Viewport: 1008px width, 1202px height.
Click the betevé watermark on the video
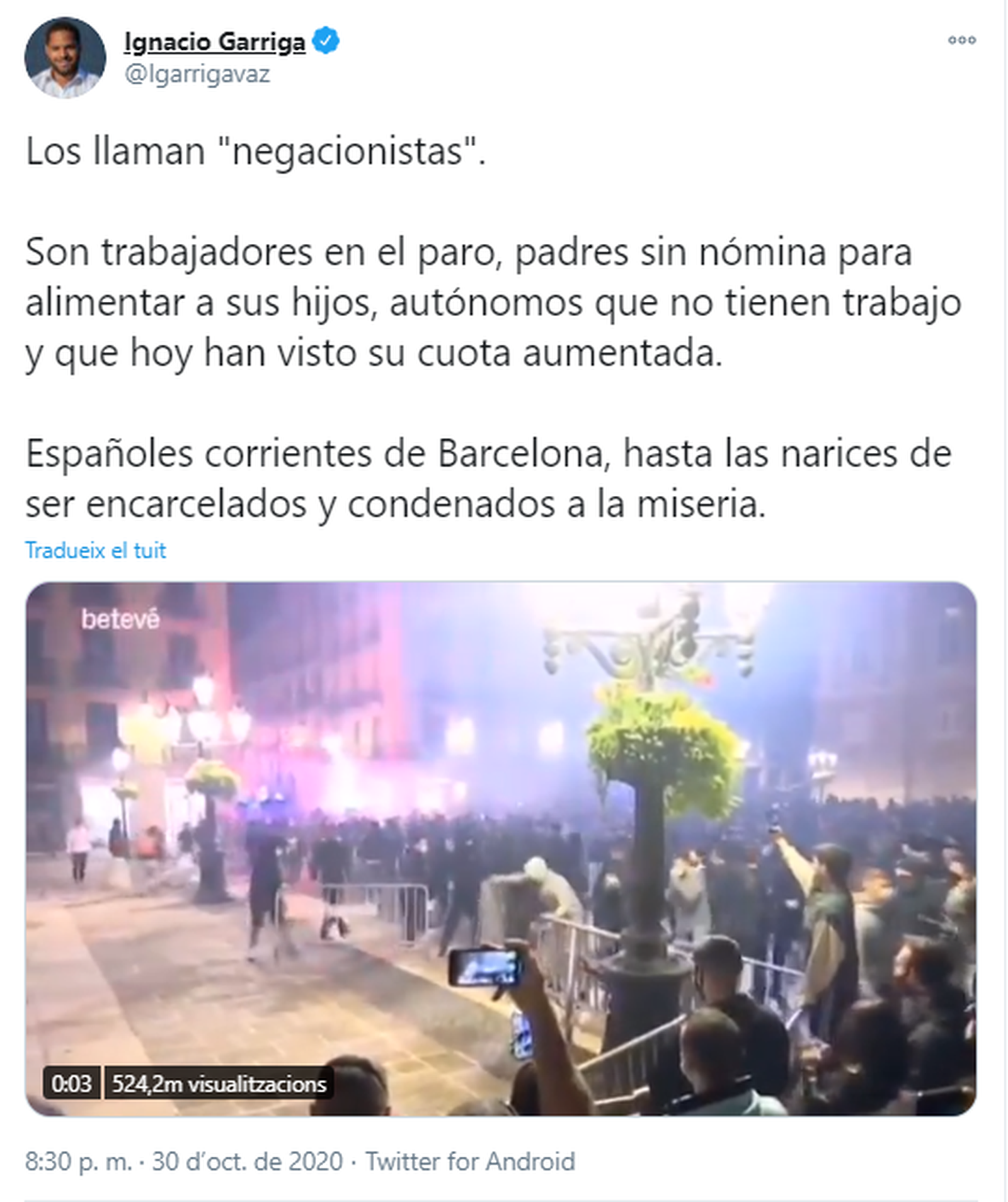(x=120, y=619)
